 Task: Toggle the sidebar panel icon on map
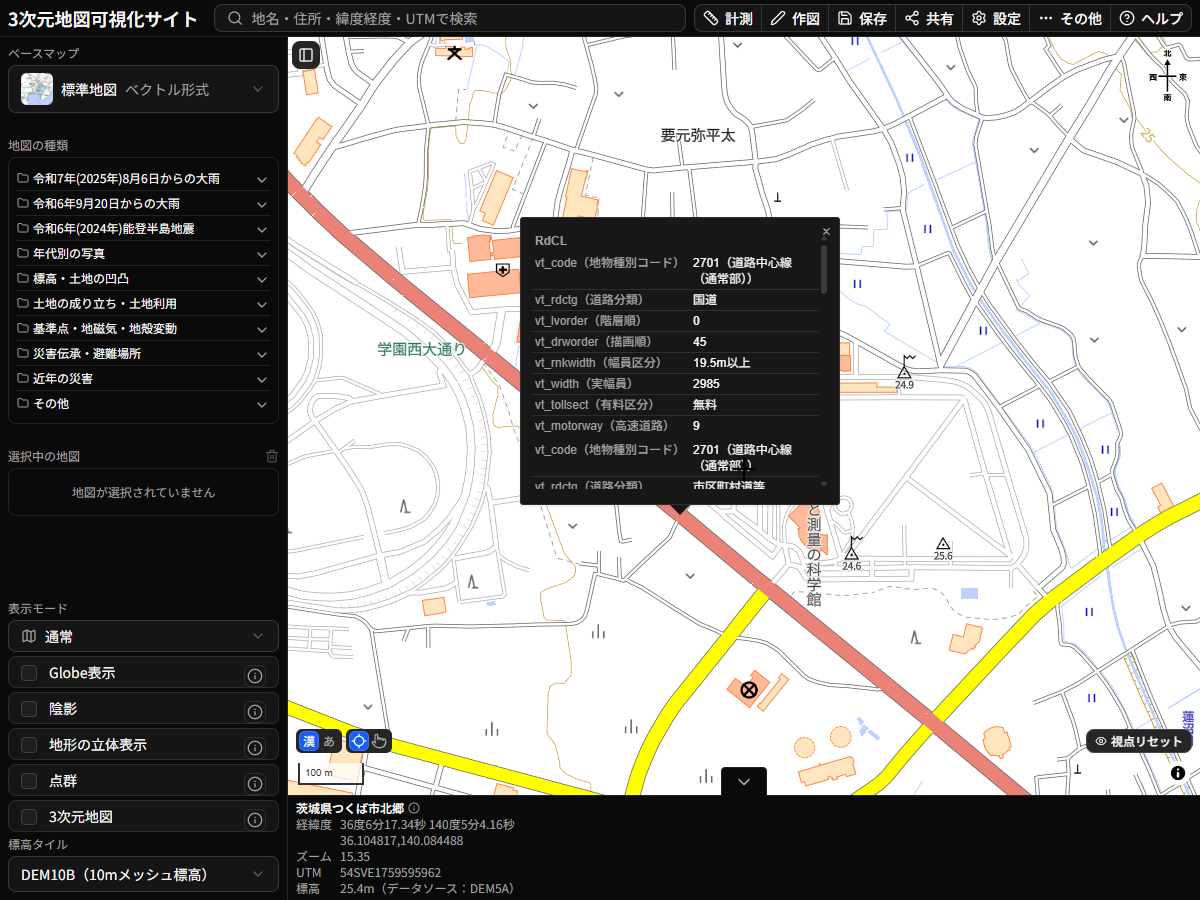click(x=306, y=55)
